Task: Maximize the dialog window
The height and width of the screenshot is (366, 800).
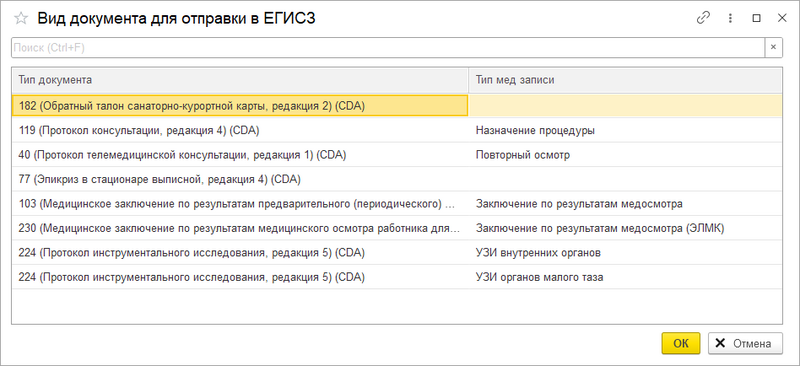Action: coord(757,18)
